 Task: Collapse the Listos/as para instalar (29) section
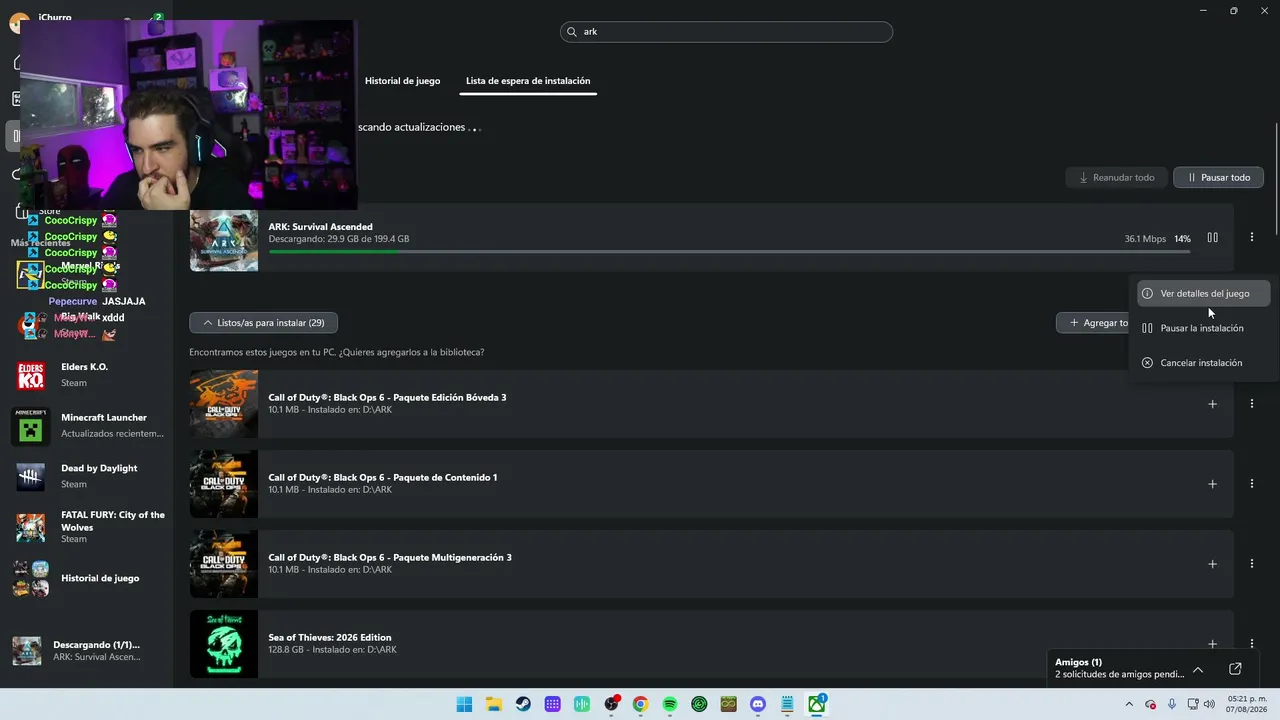tap(263, 323)
